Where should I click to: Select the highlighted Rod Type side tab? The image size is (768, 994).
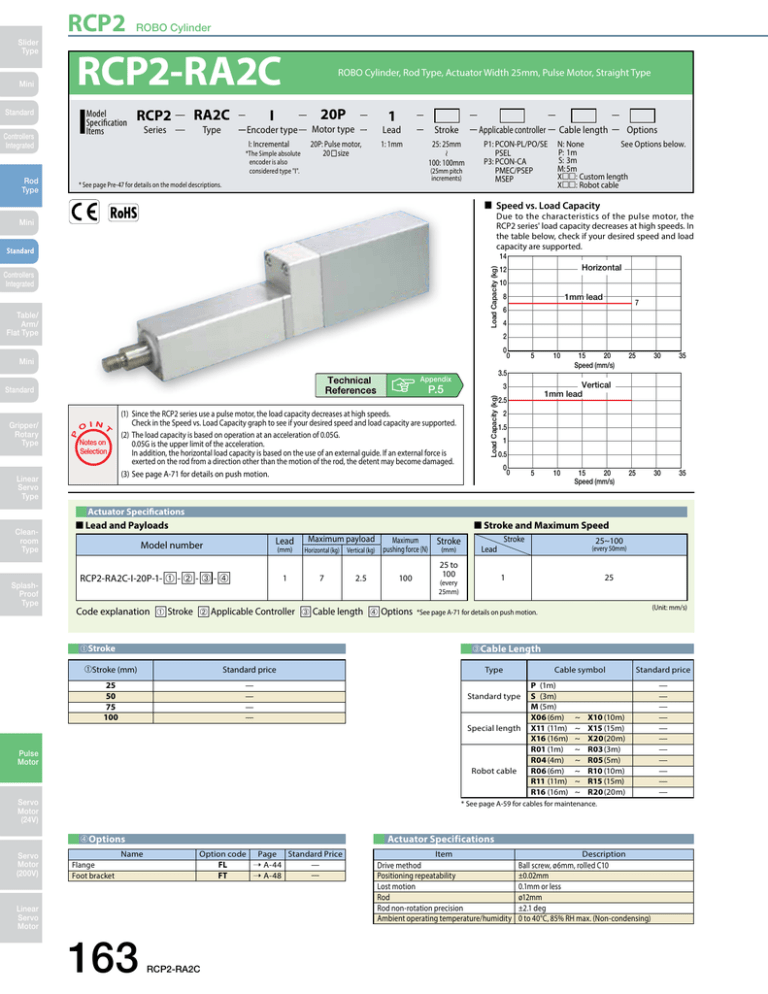tap(21, 185)
